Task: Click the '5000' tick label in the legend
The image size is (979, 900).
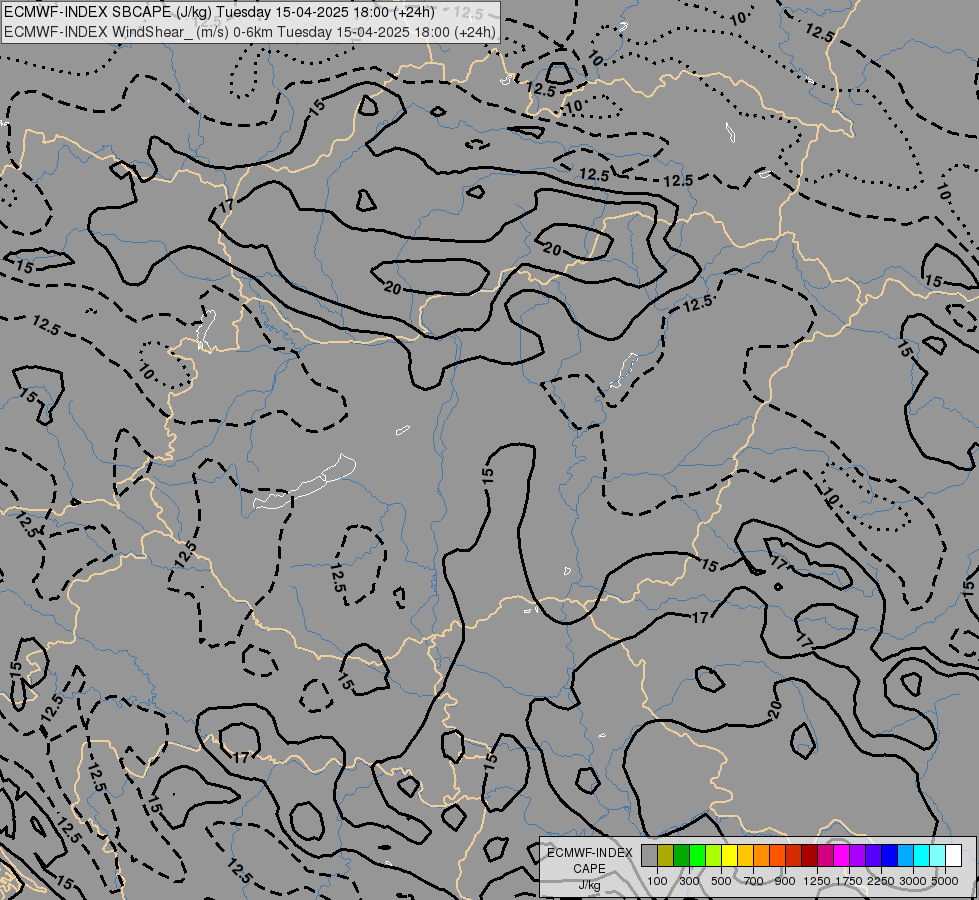Action: point(945,881)
